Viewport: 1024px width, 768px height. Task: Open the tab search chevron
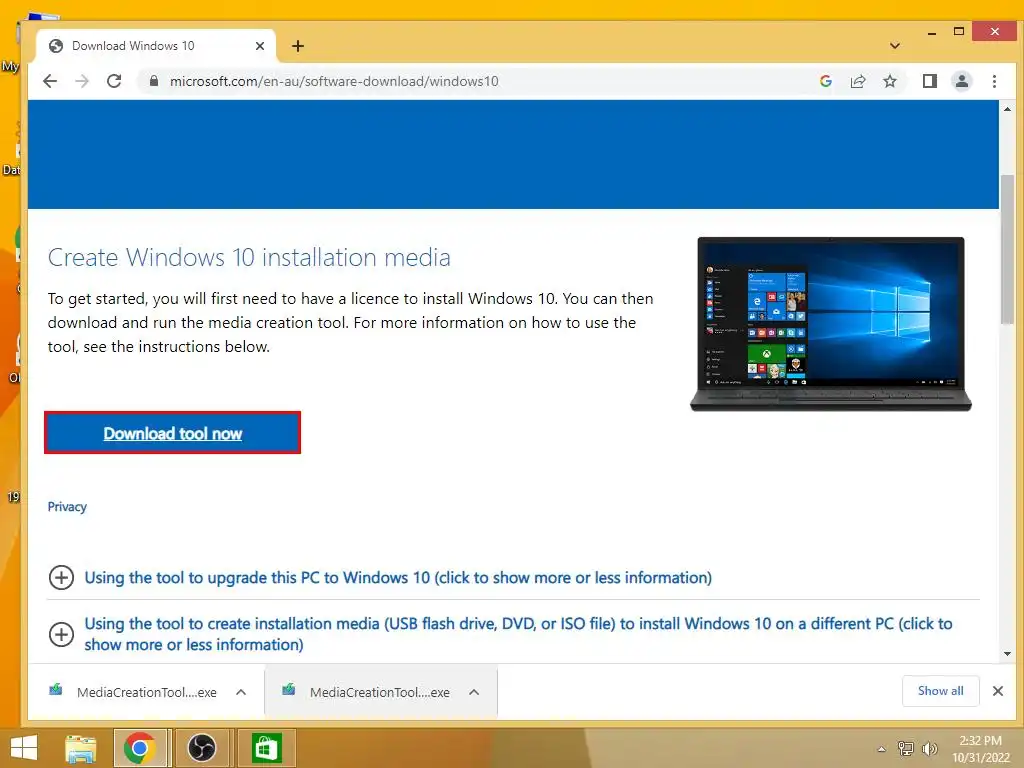(x=895, y=46)
